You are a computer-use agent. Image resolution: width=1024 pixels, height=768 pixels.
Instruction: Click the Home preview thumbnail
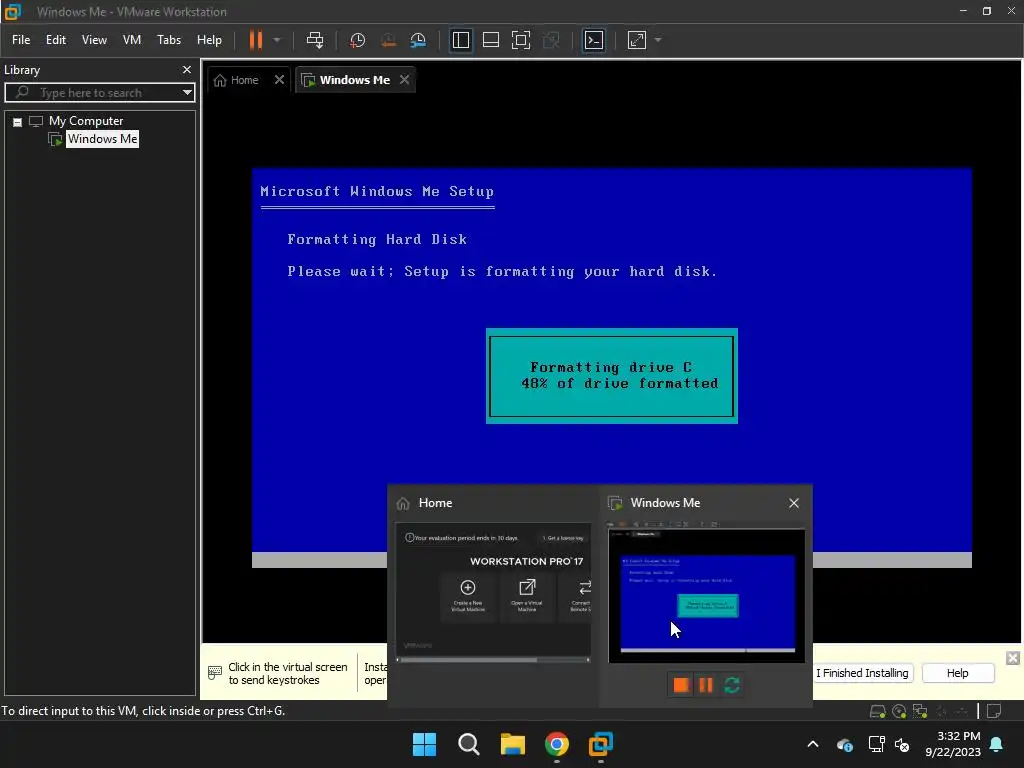493,592
